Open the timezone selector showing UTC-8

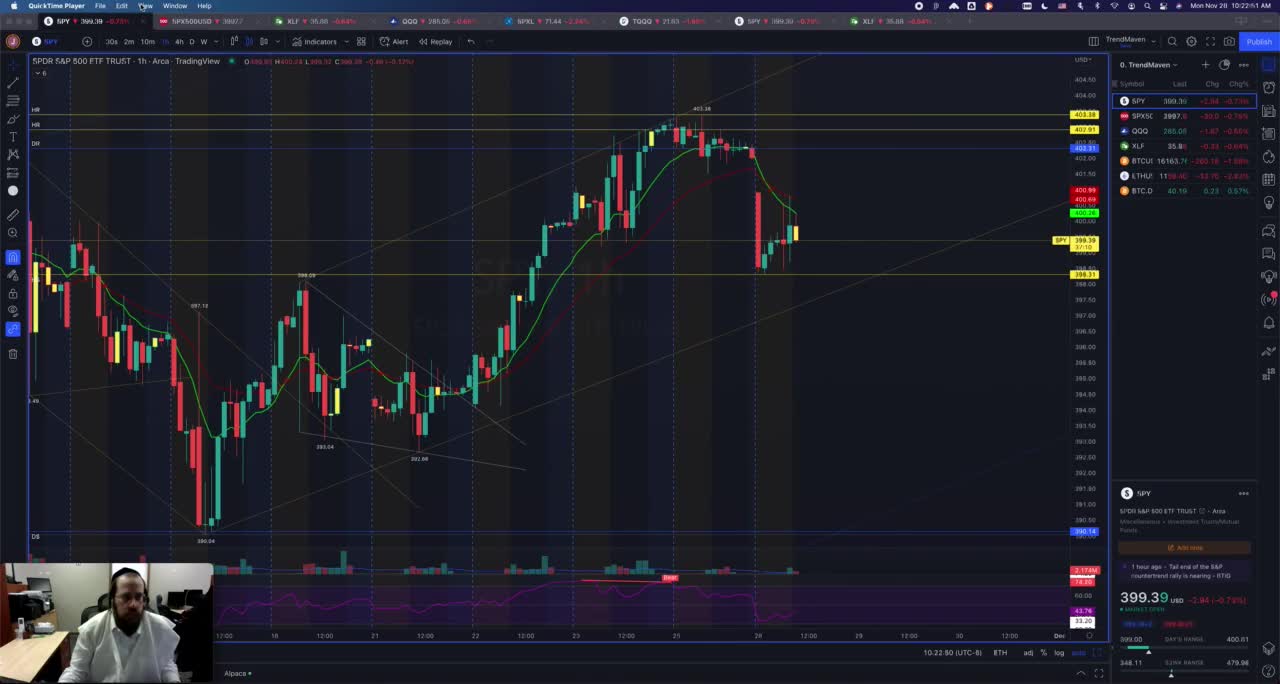tap(952, 653)
